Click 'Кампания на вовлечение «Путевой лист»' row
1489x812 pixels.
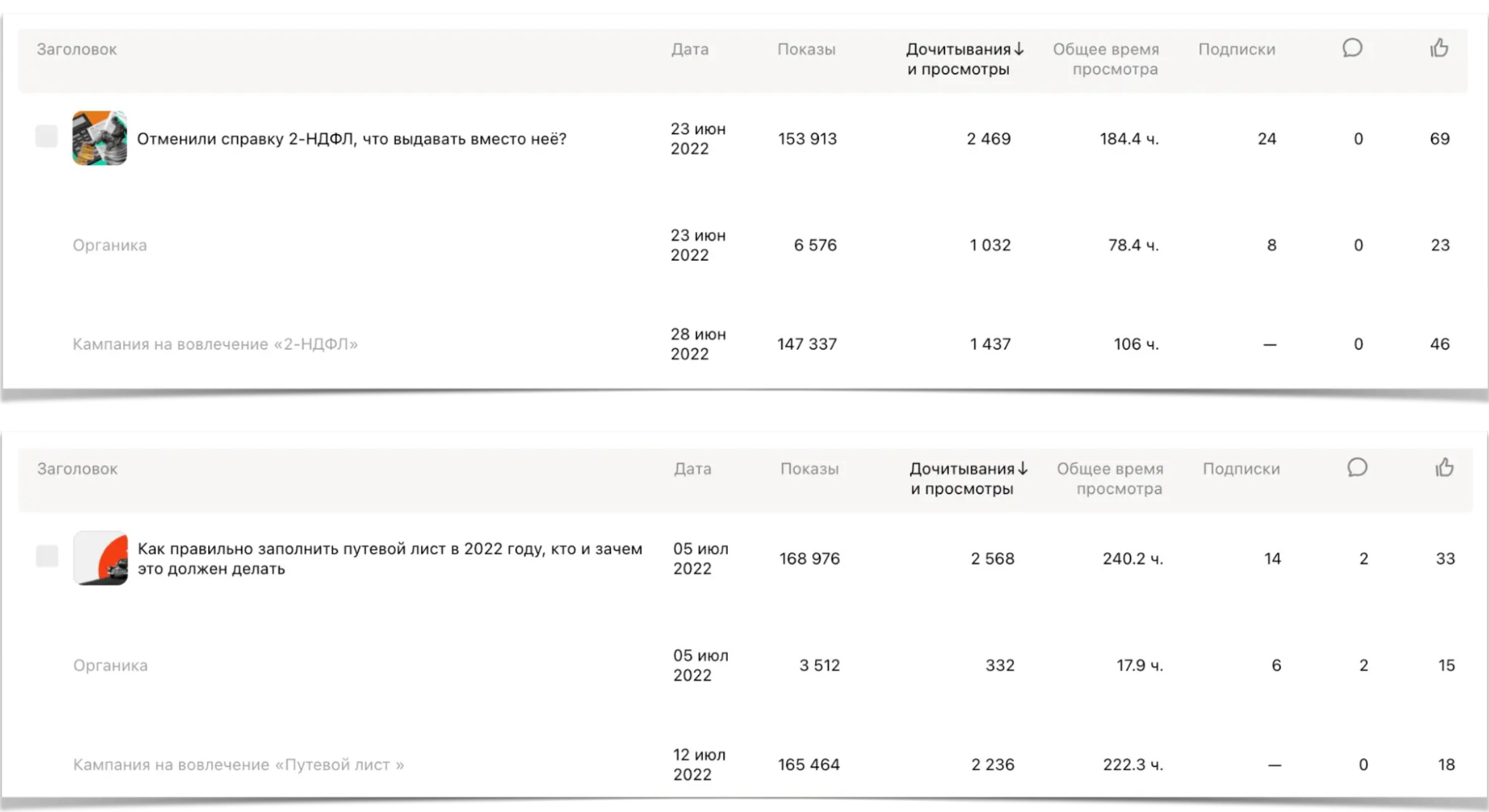[238, 764]
